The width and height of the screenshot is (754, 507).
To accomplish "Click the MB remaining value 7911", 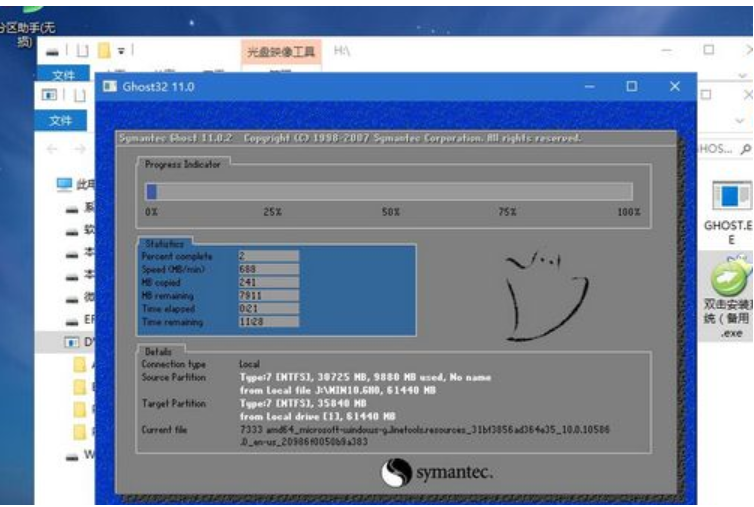I will tap(268, 295).
